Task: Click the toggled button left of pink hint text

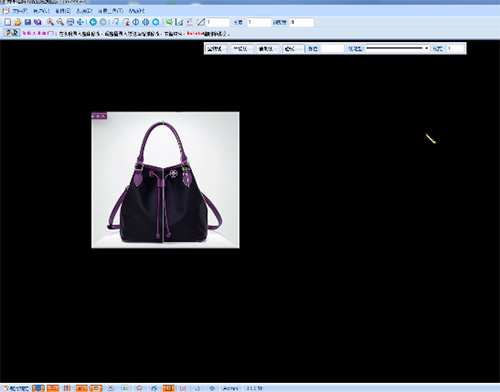Action: point(12,33)
